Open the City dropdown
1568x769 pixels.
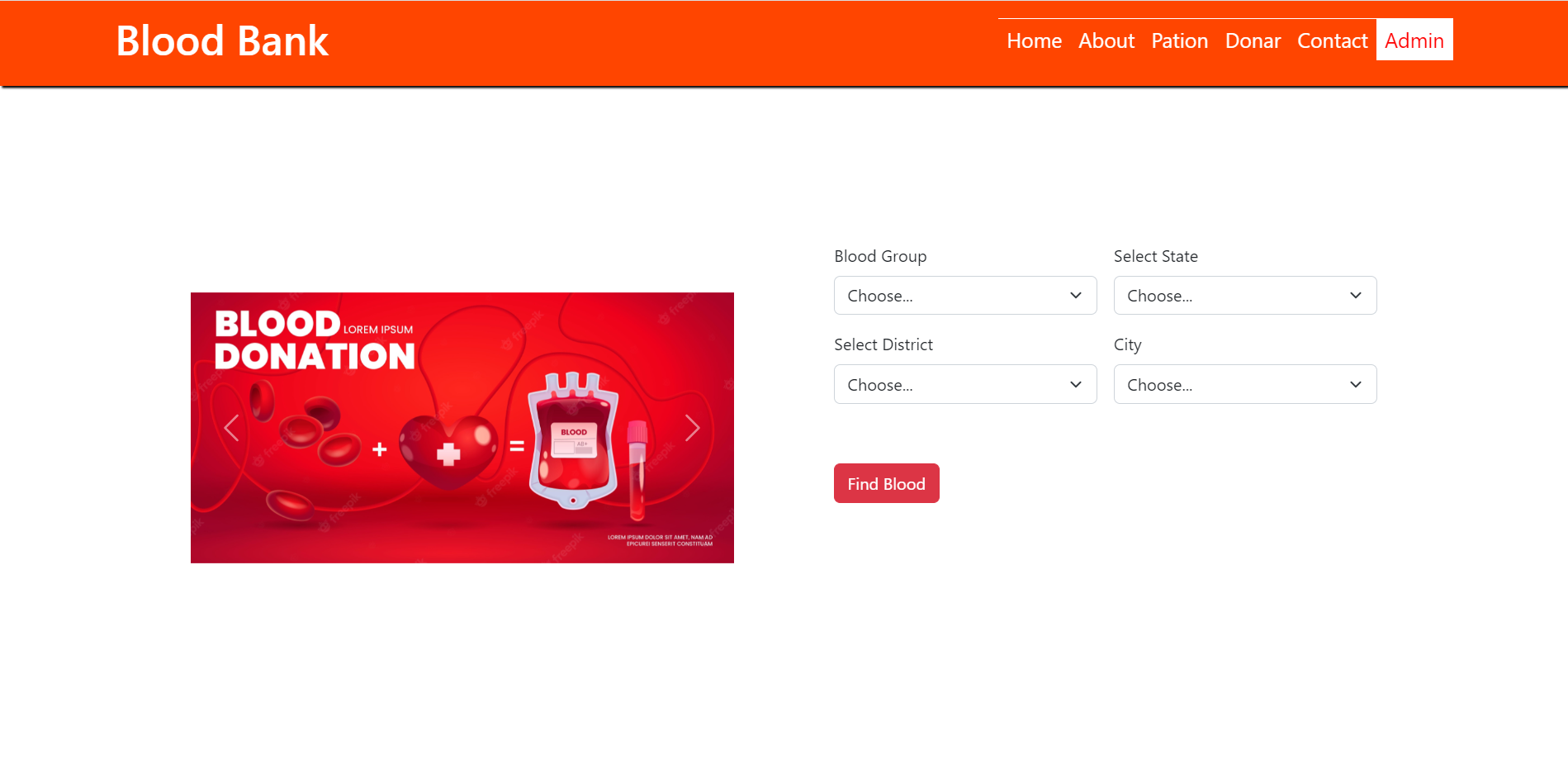1244,384
